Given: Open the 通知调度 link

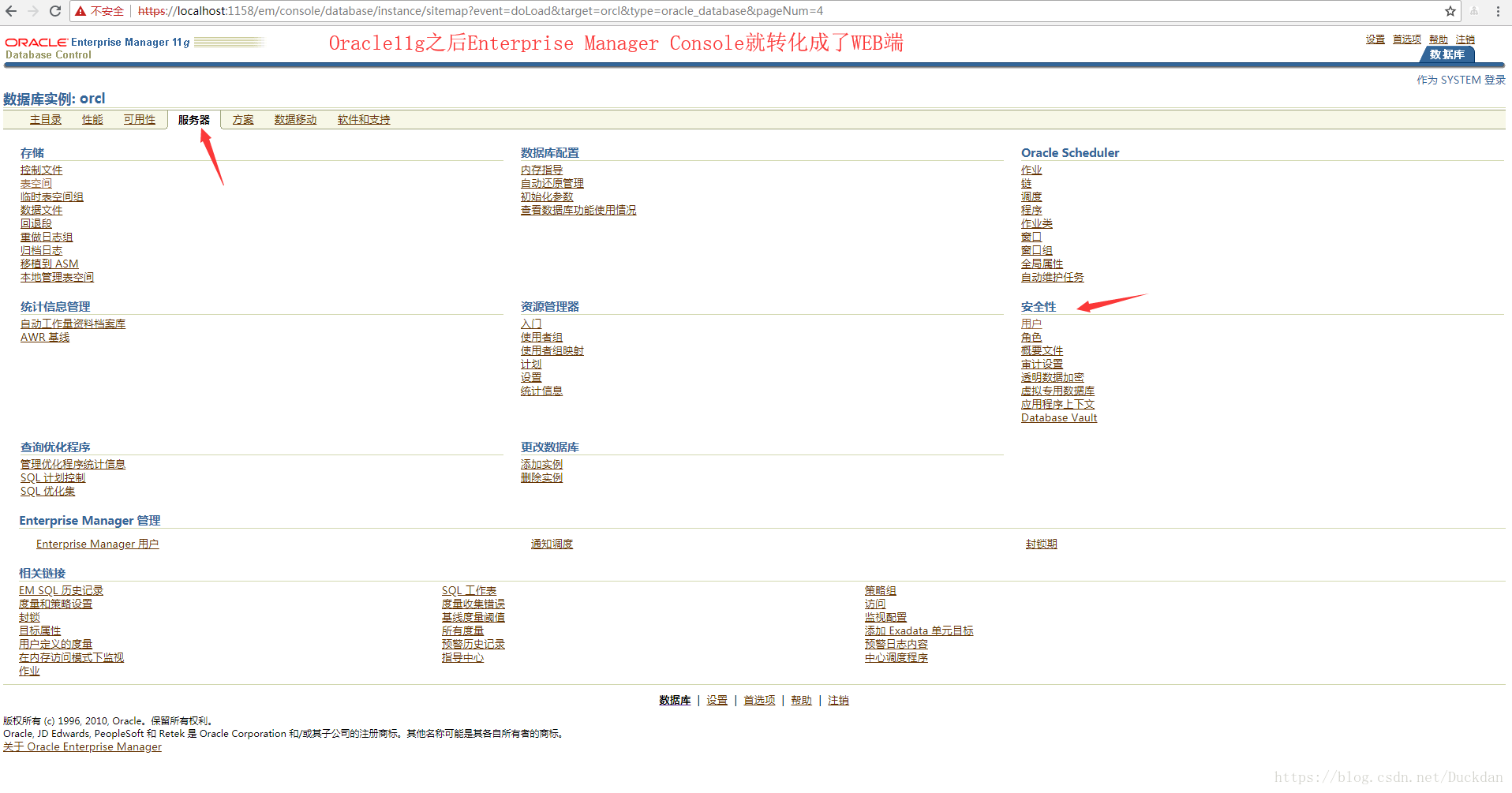Looking at the screenshot, I should [x=552, y=544].
